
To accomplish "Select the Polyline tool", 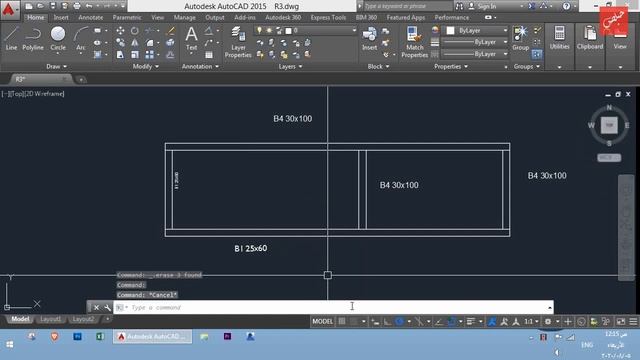I will 33,38.
